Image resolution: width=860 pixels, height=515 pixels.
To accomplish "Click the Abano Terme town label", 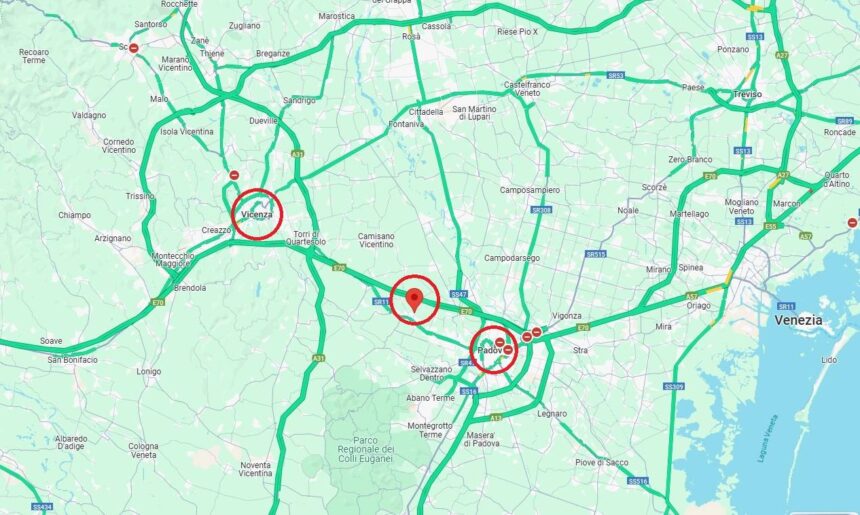I will click(431, 398).
